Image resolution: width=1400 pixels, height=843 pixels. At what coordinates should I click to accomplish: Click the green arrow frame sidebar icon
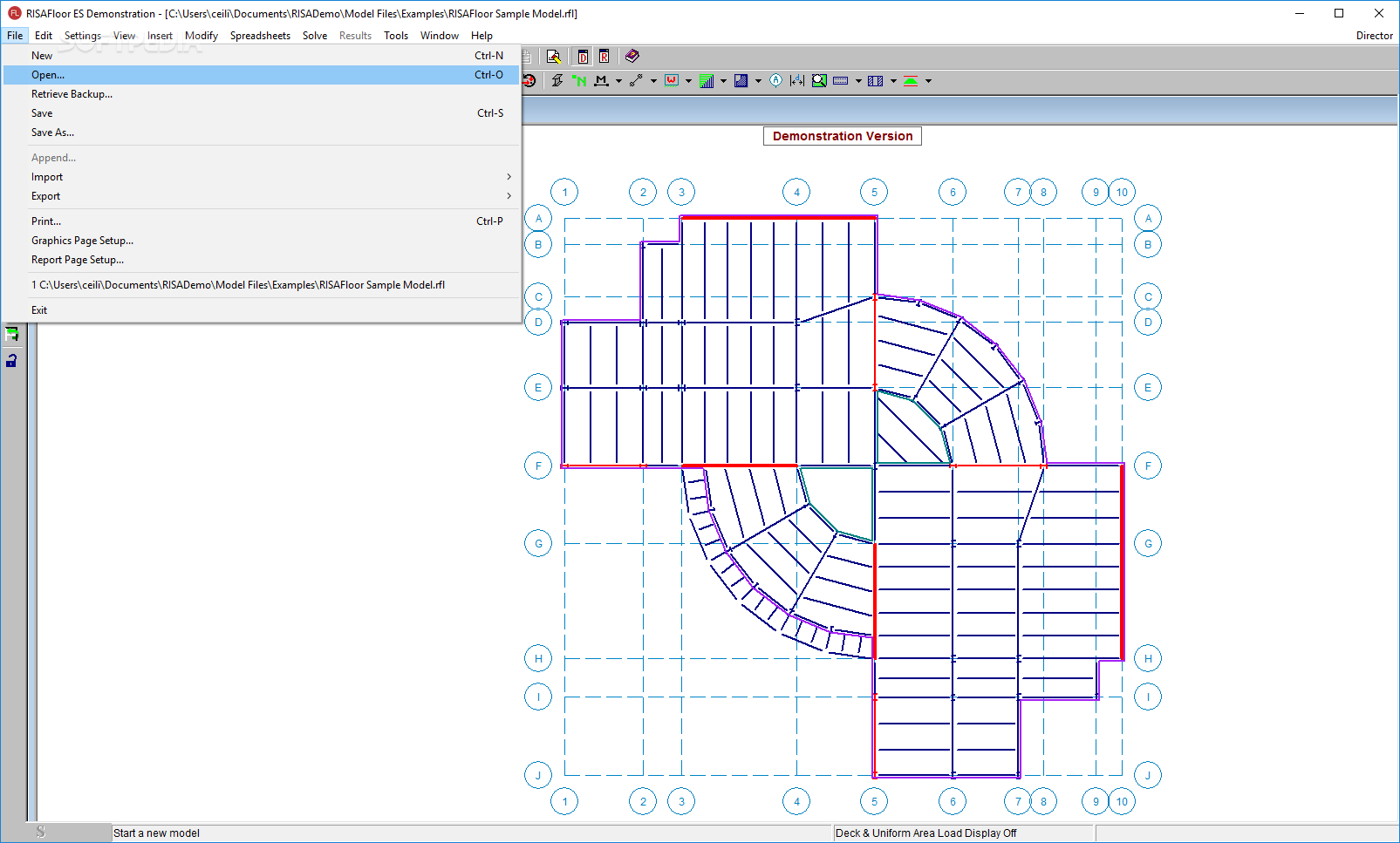[11, 333]
